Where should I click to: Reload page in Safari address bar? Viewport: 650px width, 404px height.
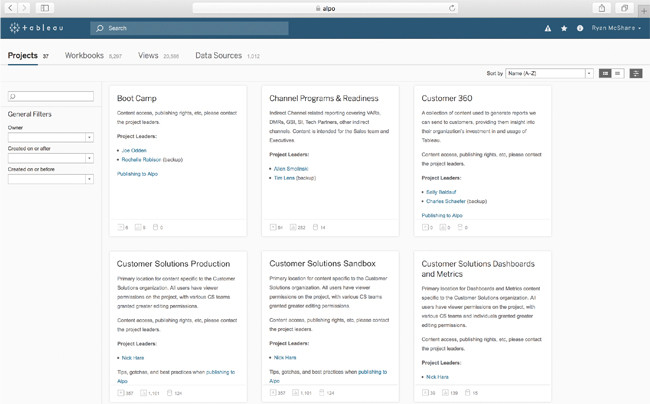[x=452, y=8]
